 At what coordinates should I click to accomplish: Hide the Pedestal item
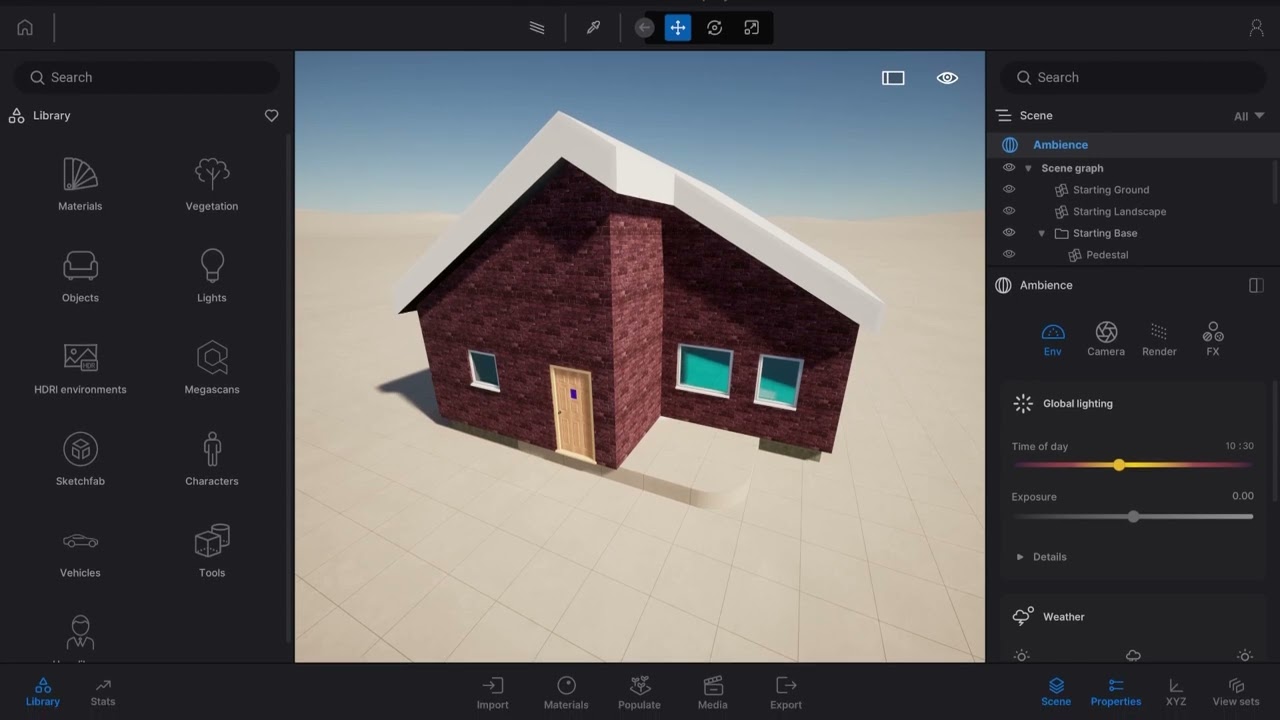pos(1009,255)
